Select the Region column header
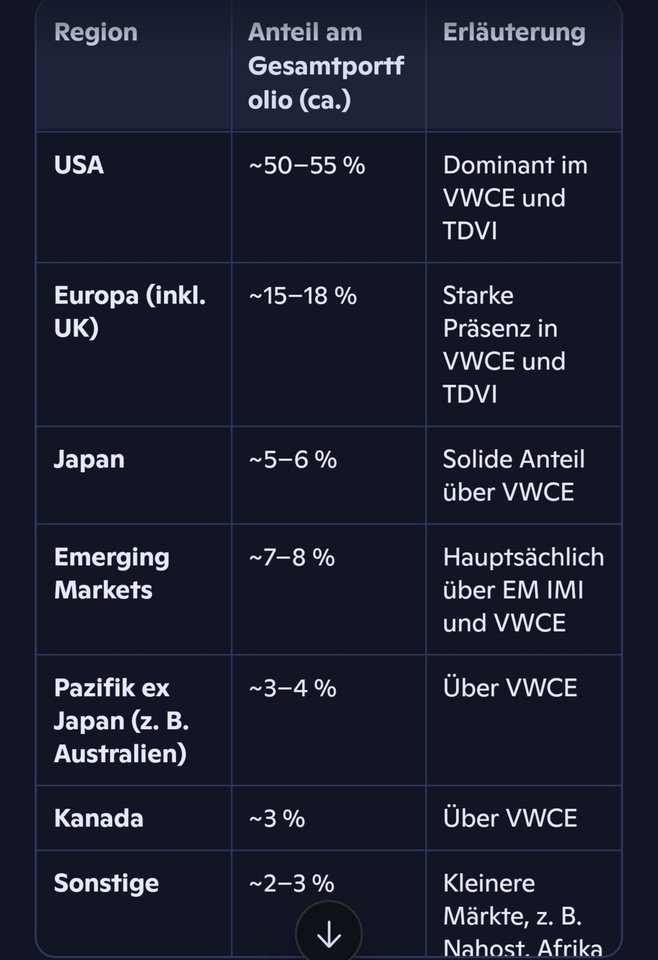Image resolution: width=658 pixels, height=960 pixels. (96, 32)
